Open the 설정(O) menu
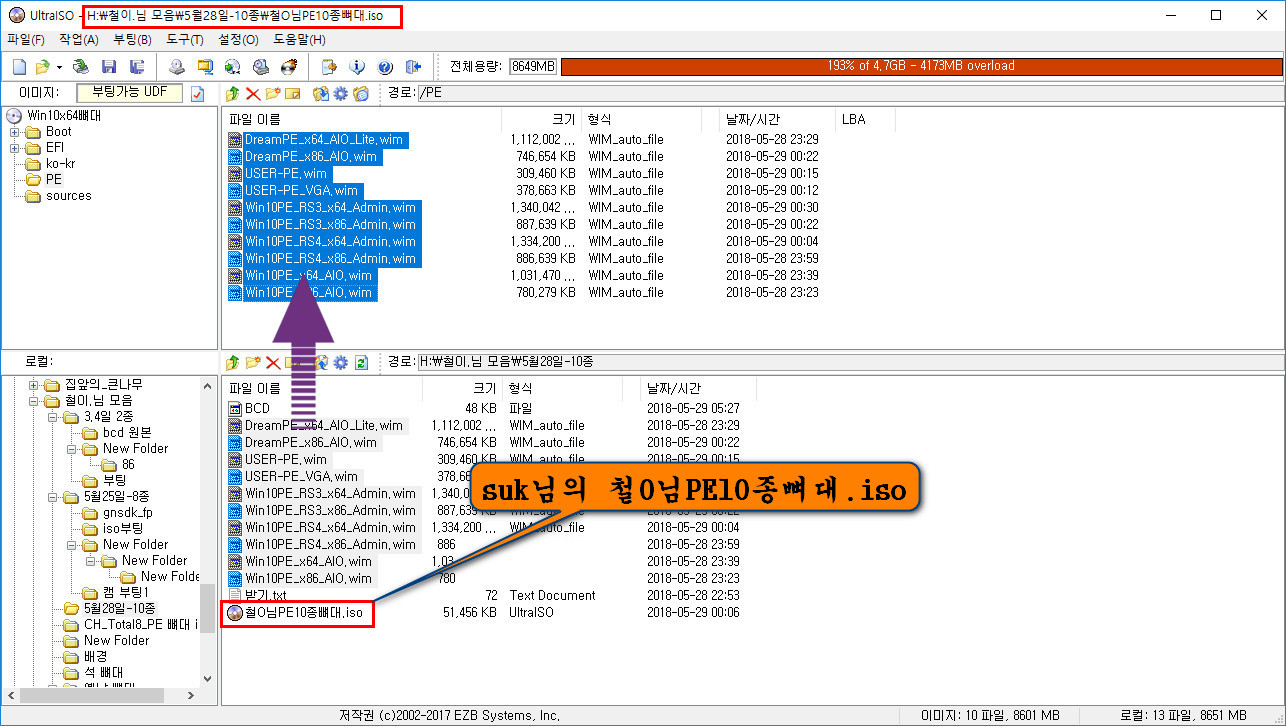 click(x=238, y=40)
